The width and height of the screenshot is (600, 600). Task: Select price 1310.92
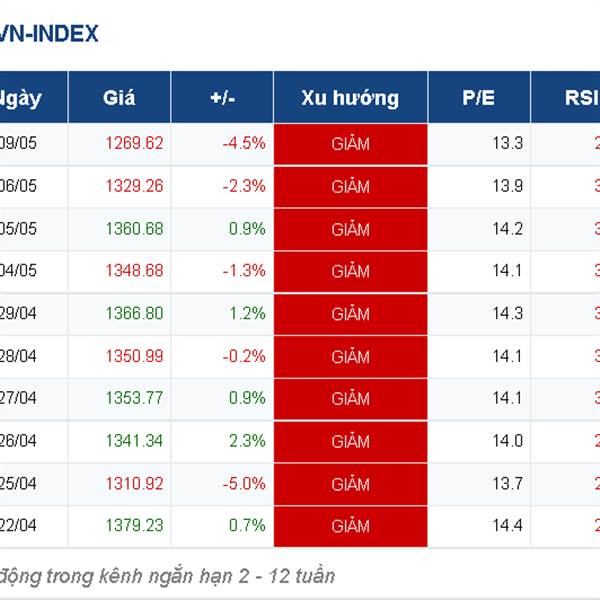pos(134,484)
